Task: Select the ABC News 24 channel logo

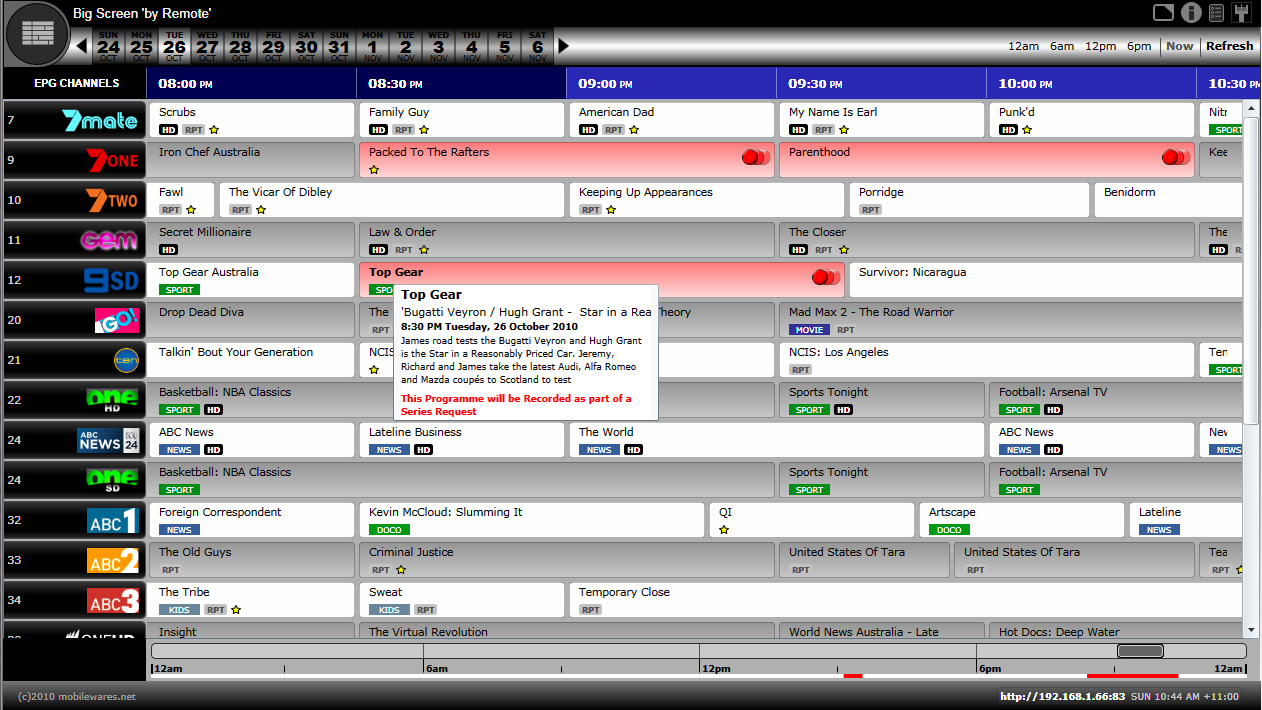Action: pyautogui.click(x=109, y=440)
